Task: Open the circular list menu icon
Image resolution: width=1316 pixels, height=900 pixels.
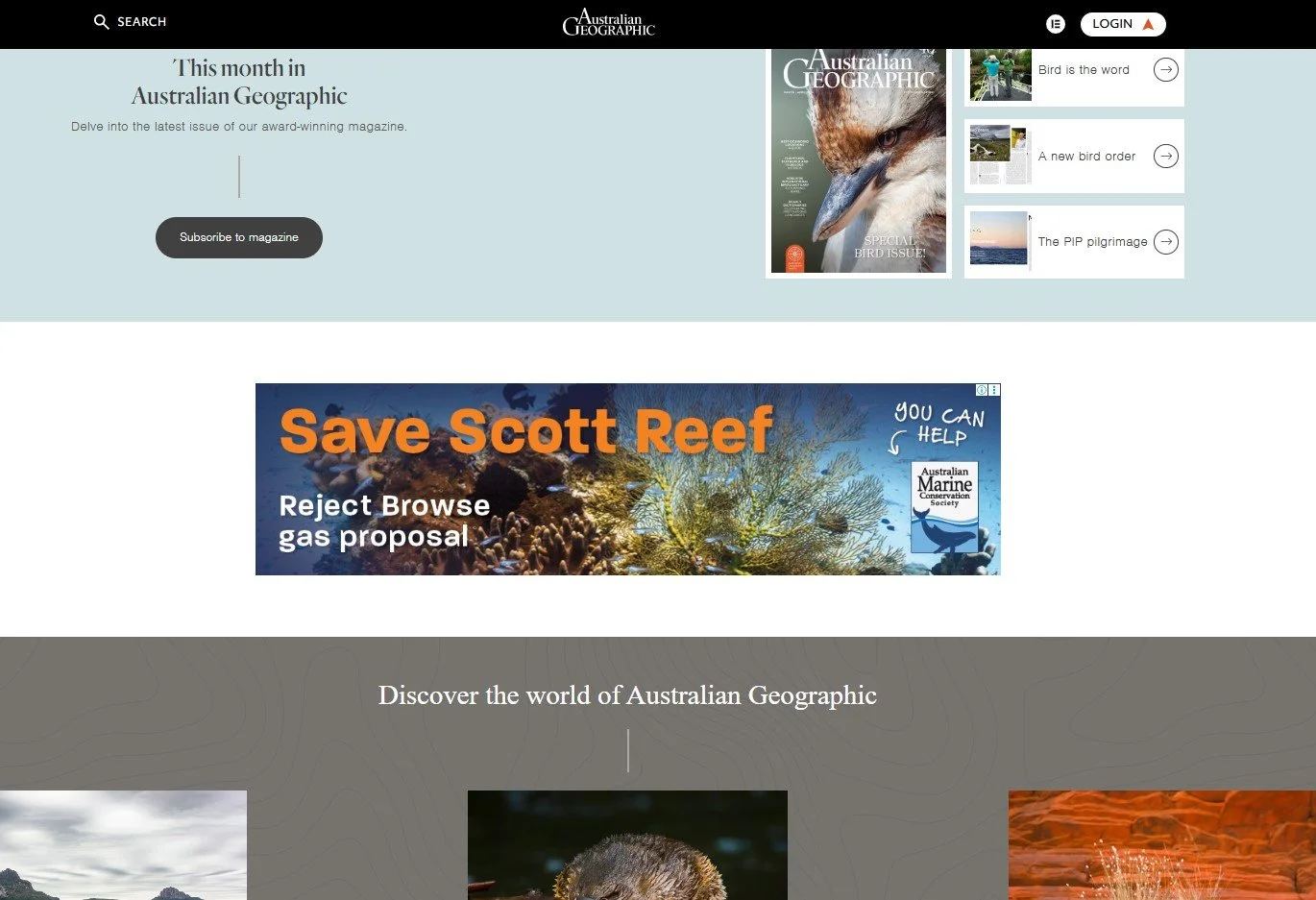Action: tap(1056, 24)
